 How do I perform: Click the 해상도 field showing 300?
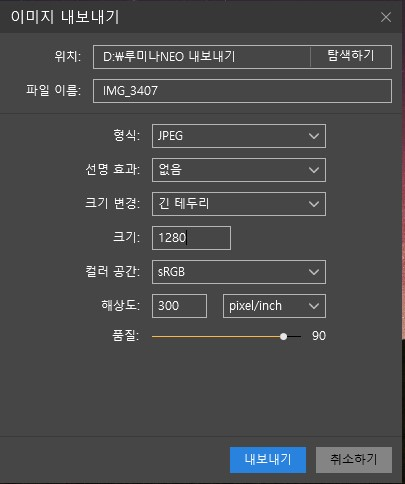click(179, 306)
